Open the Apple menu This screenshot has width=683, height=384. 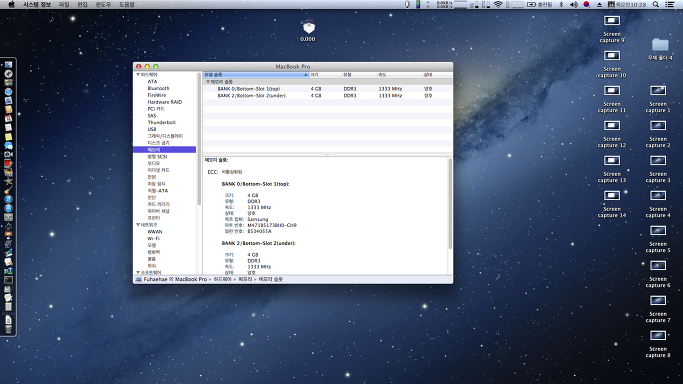point(12,4)
